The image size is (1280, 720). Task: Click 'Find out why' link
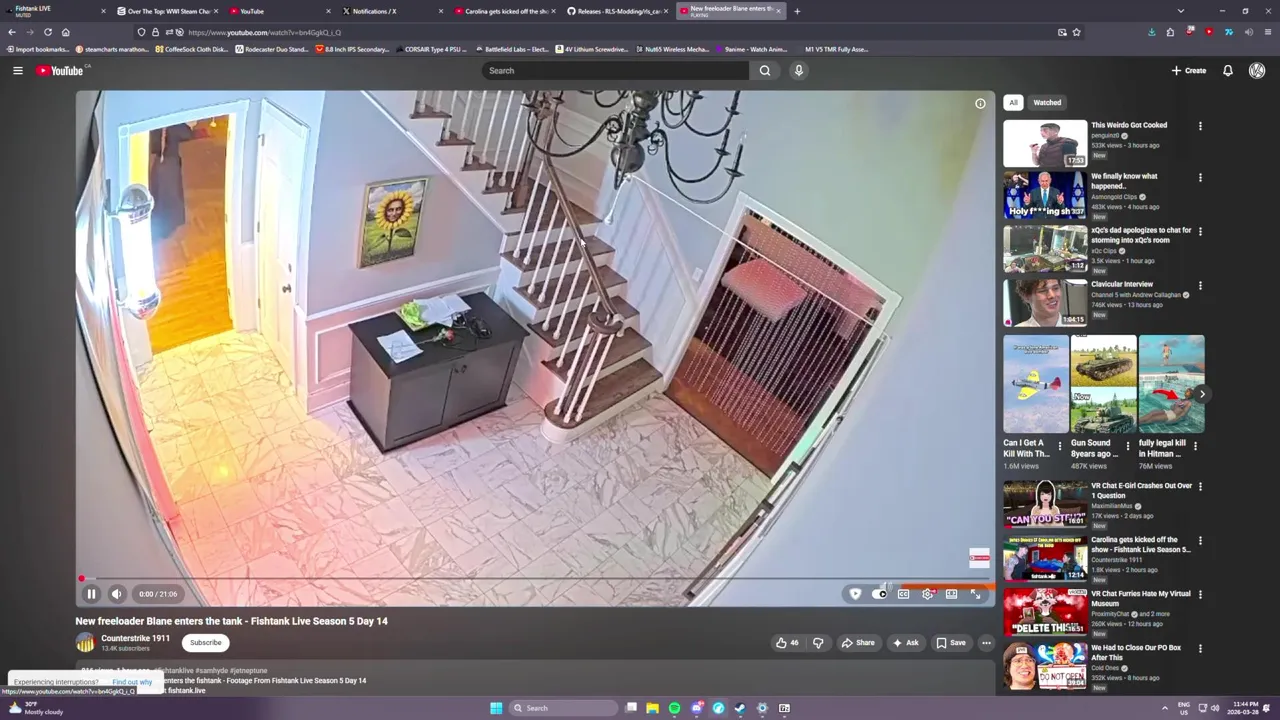[x=132, y=682]
